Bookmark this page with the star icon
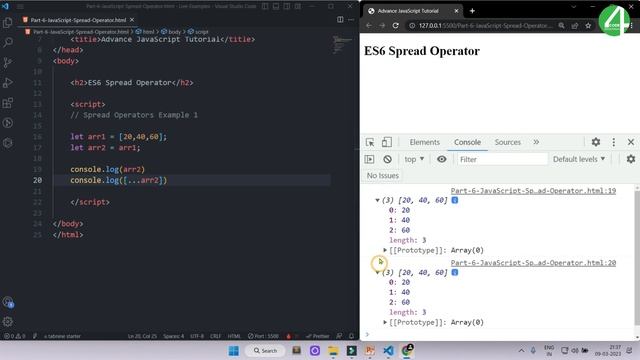The image size is (640, 360). [x=588, y=25]
